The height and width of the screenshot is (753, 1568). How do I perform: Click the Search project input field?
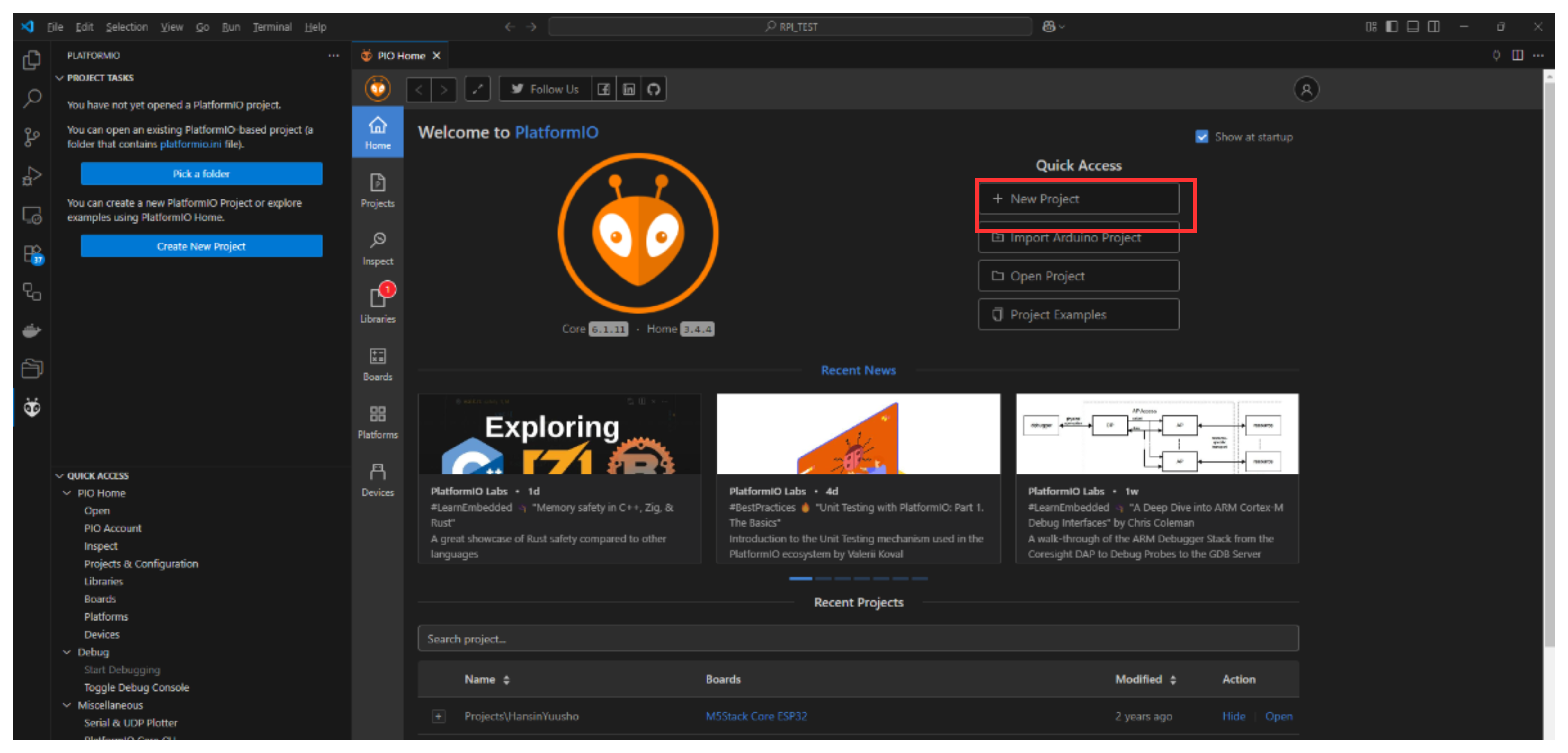coord(858,639)
